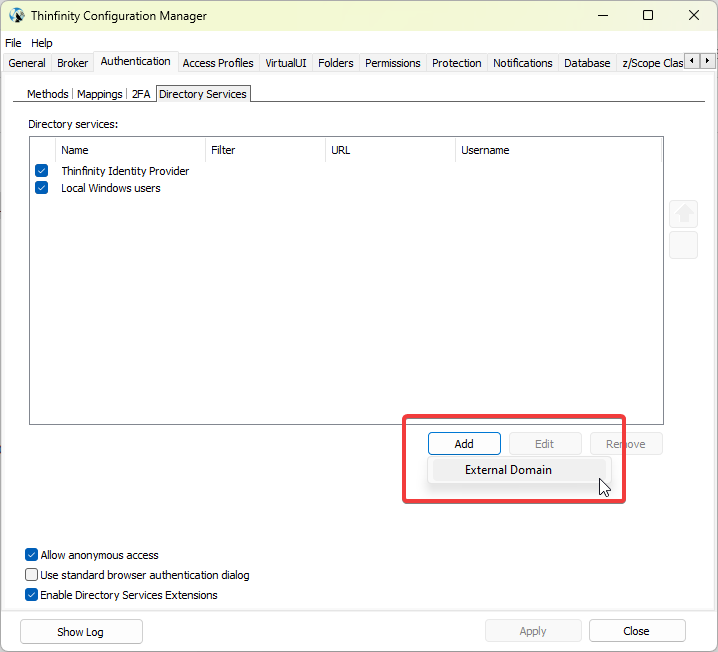Image resolution: width=718 pixels, height=652 pixels.
Task: Select the Methods sub-tab
Action: [x=48, y=94]
